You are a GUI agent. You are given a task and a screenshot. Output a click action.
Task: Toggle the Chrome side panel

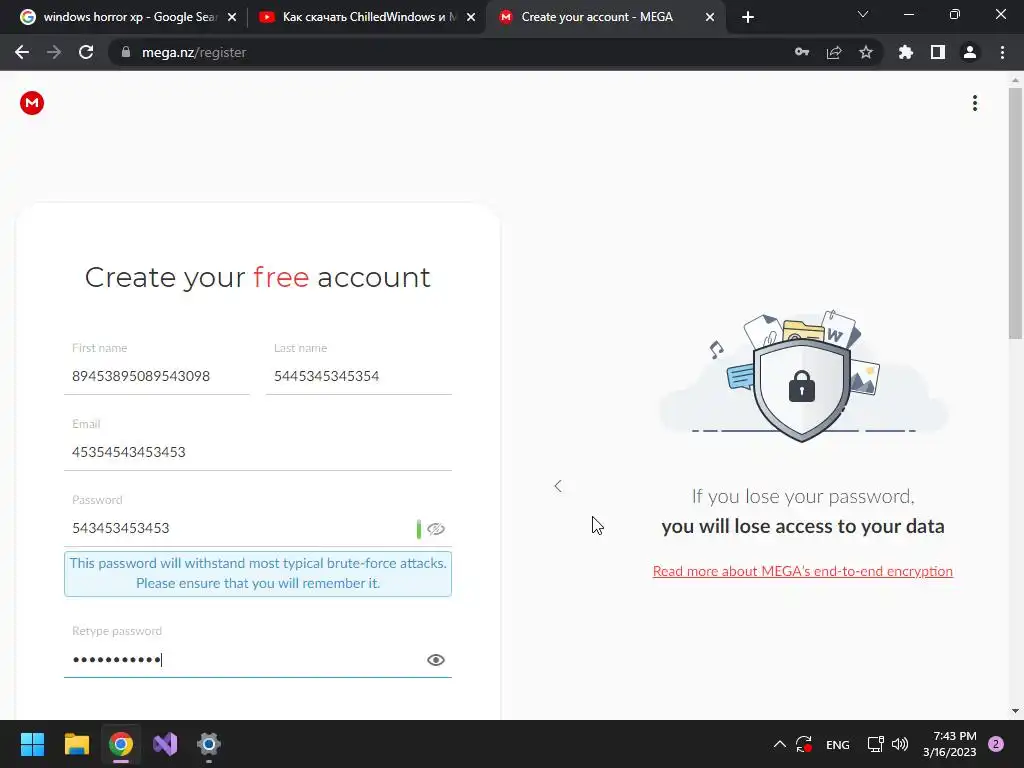(x=938, y=52)
